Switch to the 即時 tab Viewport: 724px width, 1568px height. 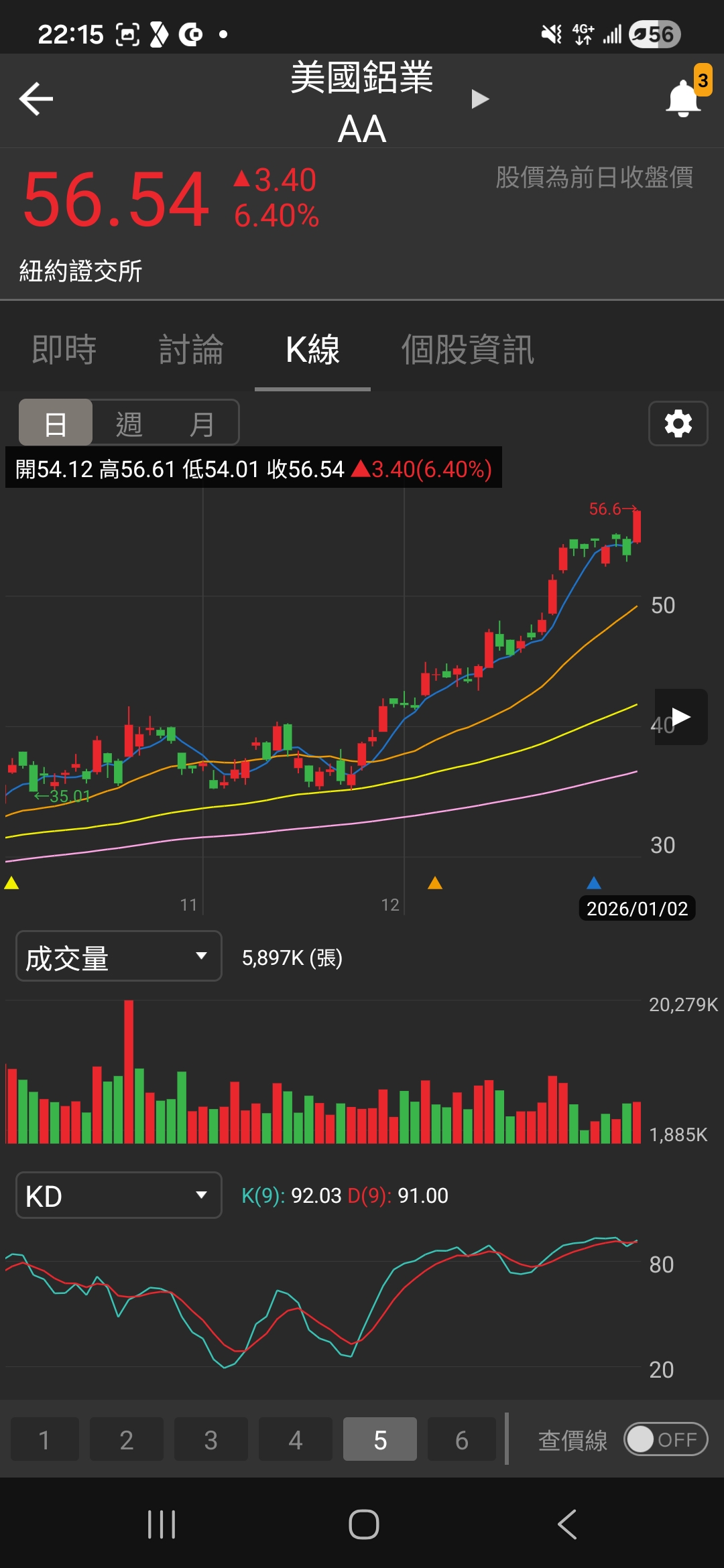tap(64, 349)
